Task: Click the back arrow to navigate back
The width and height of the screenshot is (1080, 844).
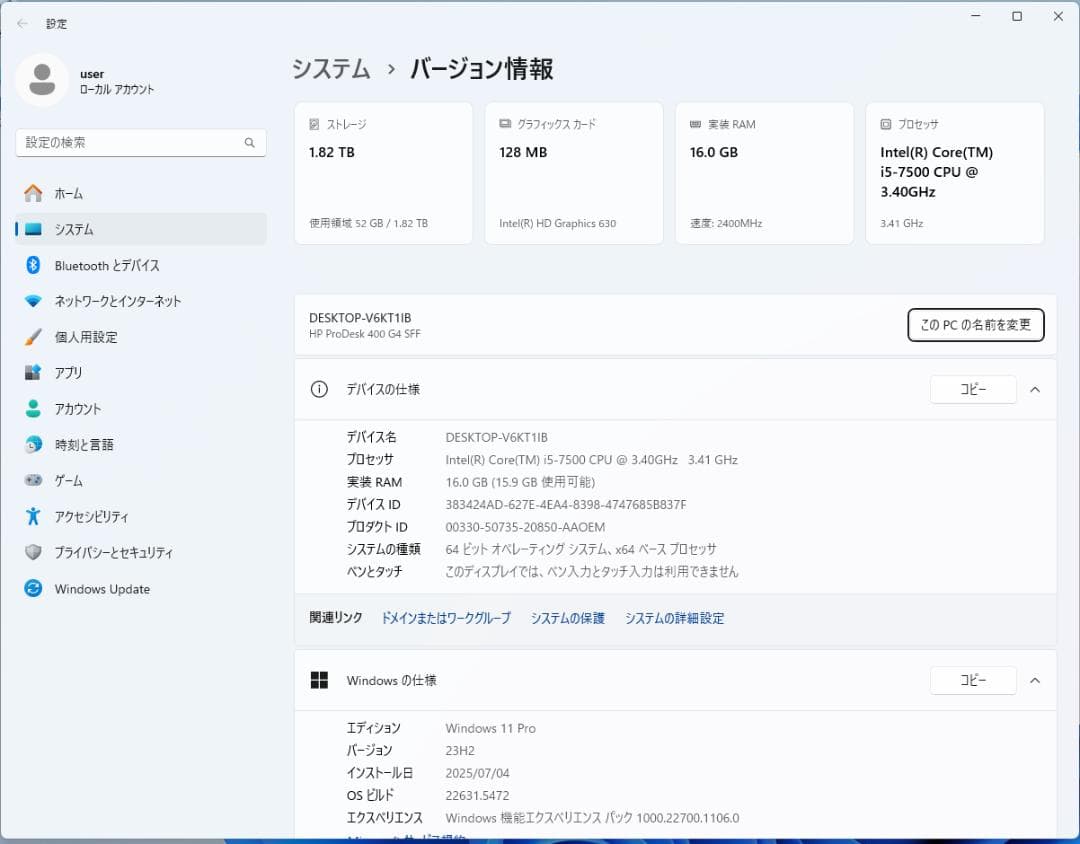Action: (x=20, y=23)
